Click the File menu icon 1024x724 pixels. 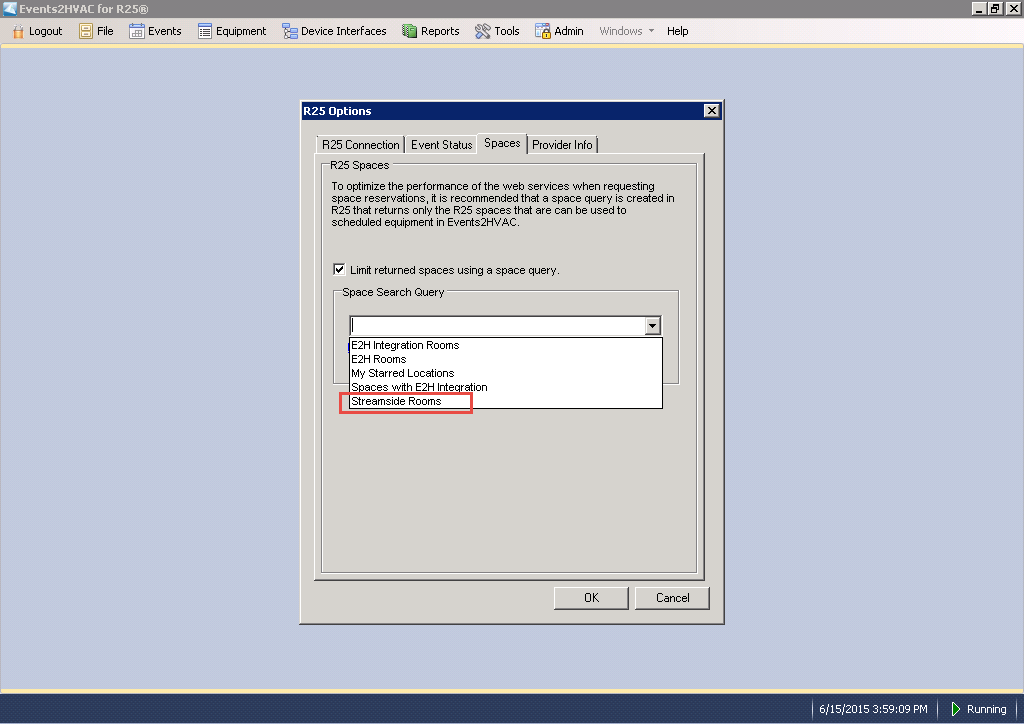tap(86, 31)
